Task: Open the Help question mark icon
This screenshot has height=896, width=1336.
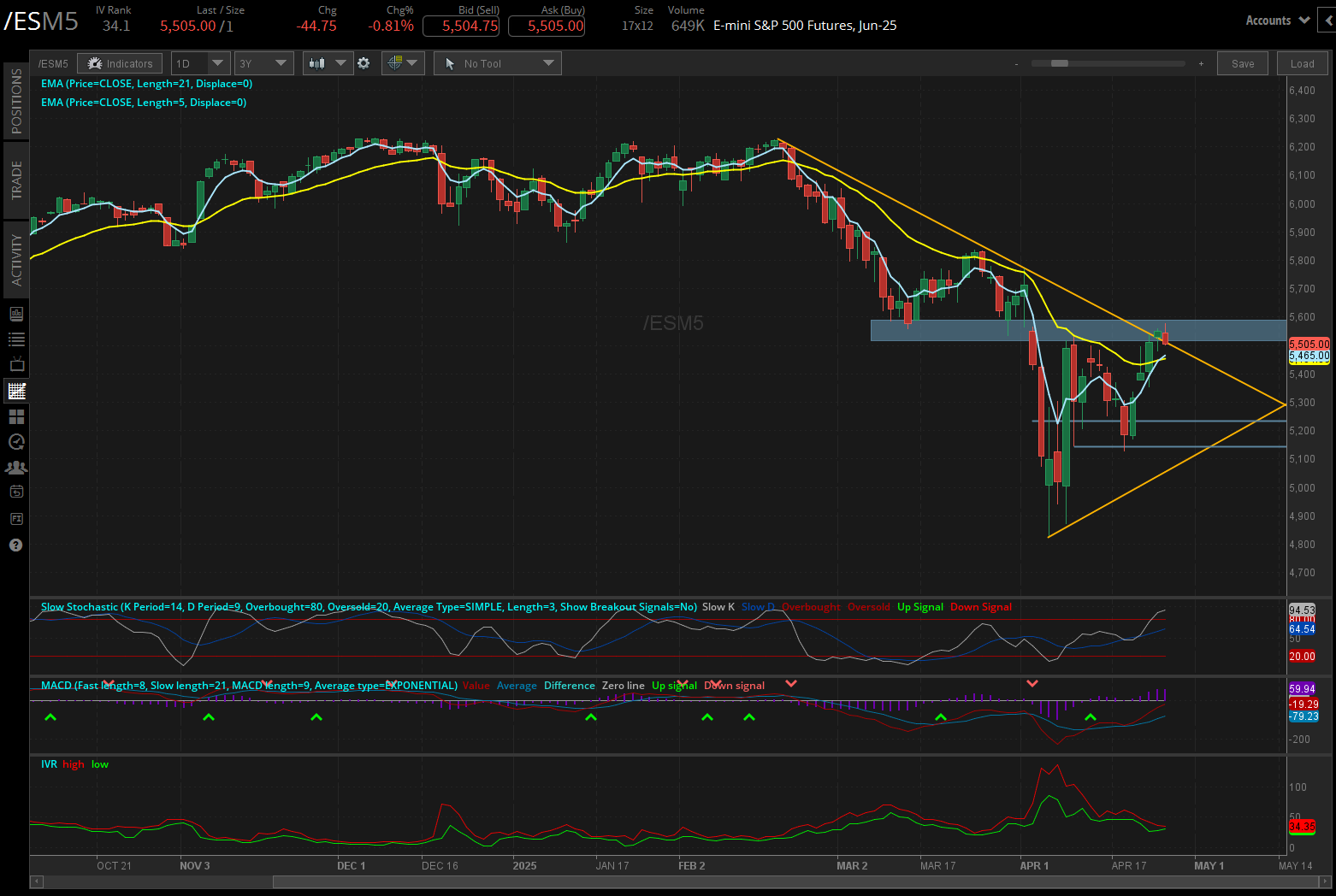Action: 15,545
